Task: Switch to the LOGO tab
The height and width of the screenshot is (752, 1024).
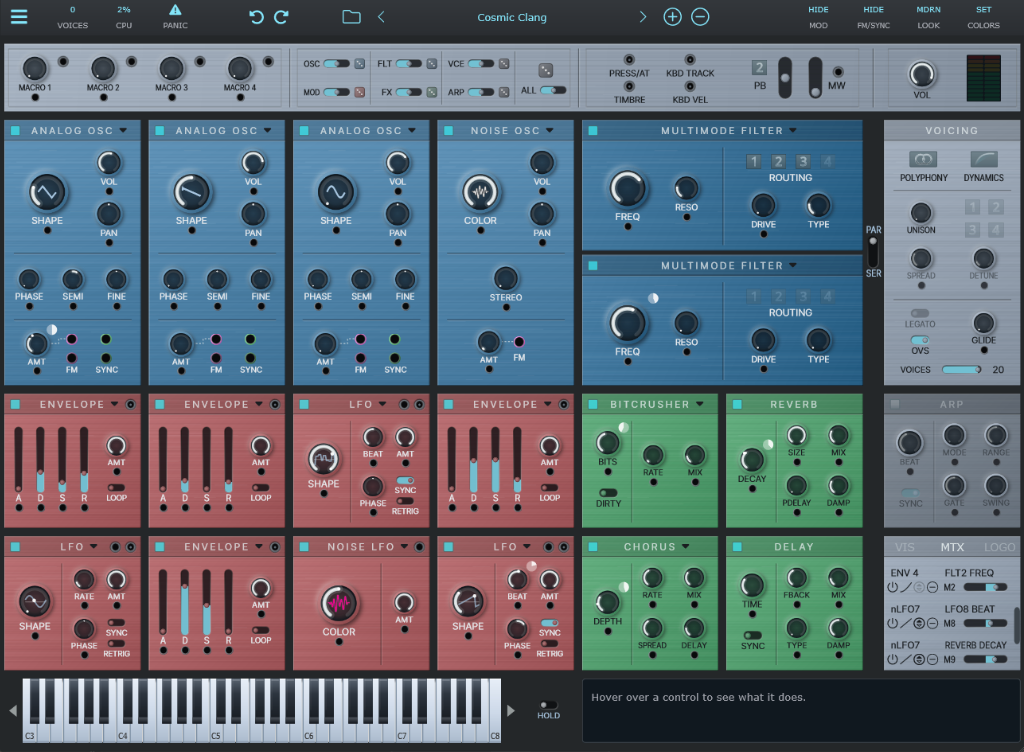Action: (999, 547)
